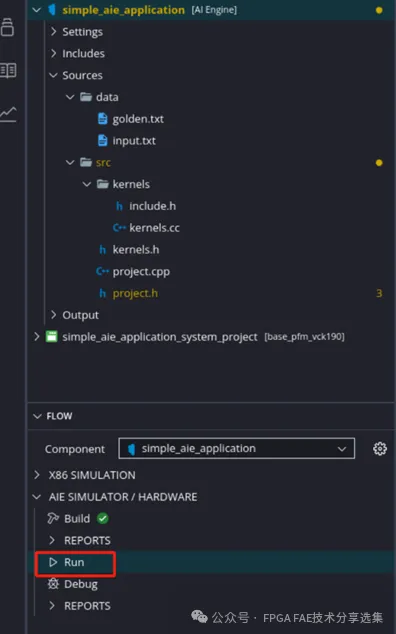Open the analysis chart icon in sidebar
396x634 pixels.
point(8,114)
